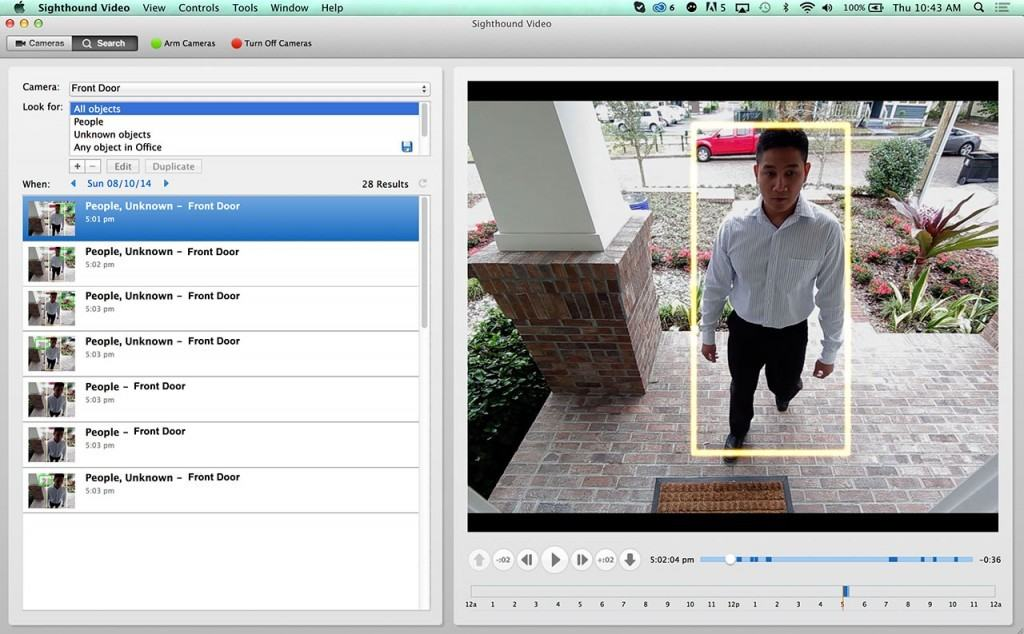Switch to the Cameras view
Viewport: 1024px width, 634px height.
coord(39,43)
